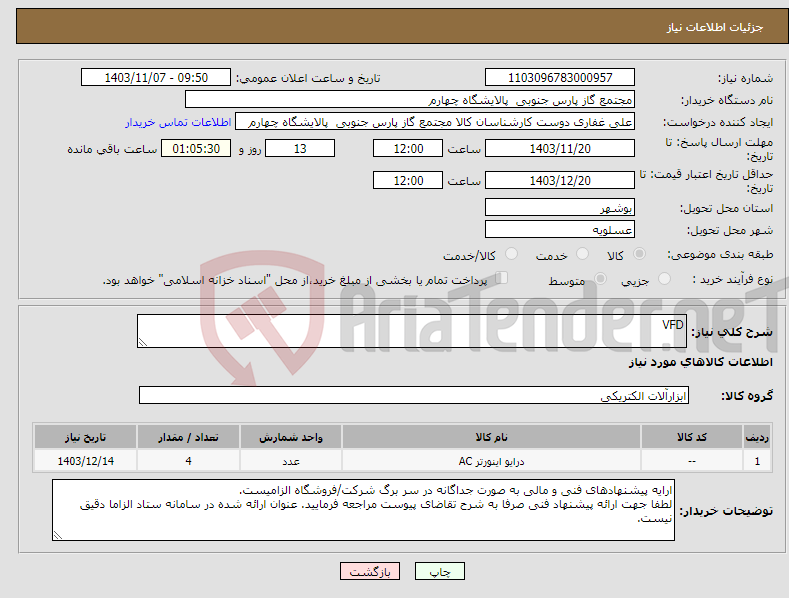Click the quantity cell showing 4
This screenshot has width=789, height=598.
188,461
